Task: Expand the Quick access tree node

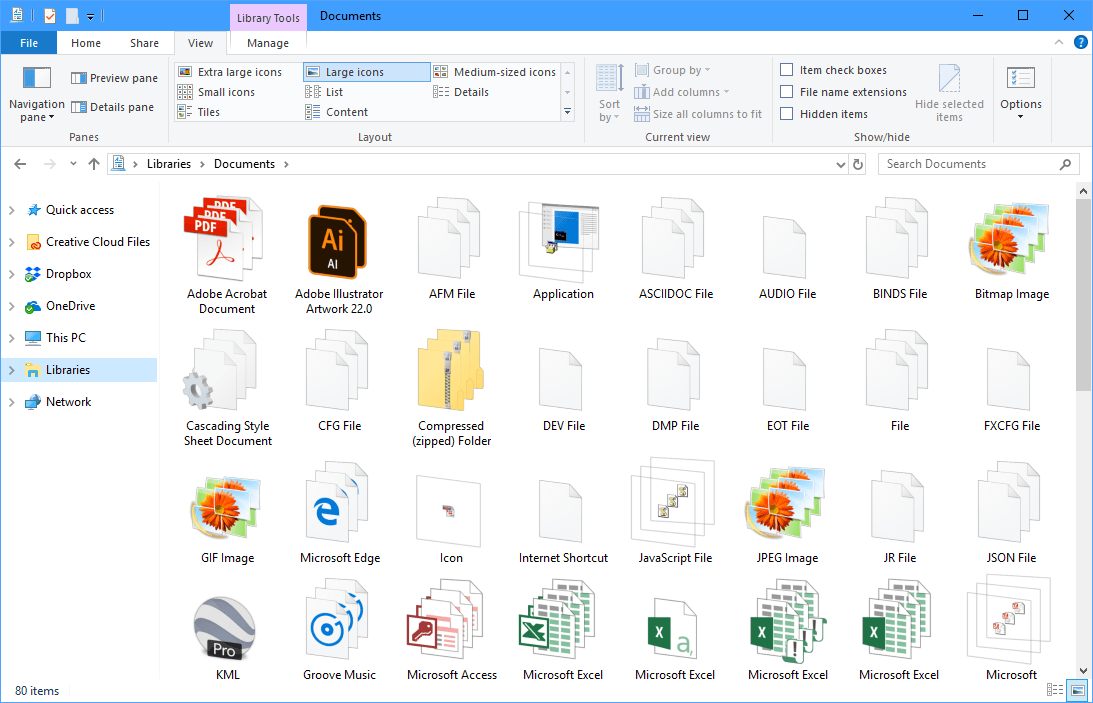Action: point(12,210)
